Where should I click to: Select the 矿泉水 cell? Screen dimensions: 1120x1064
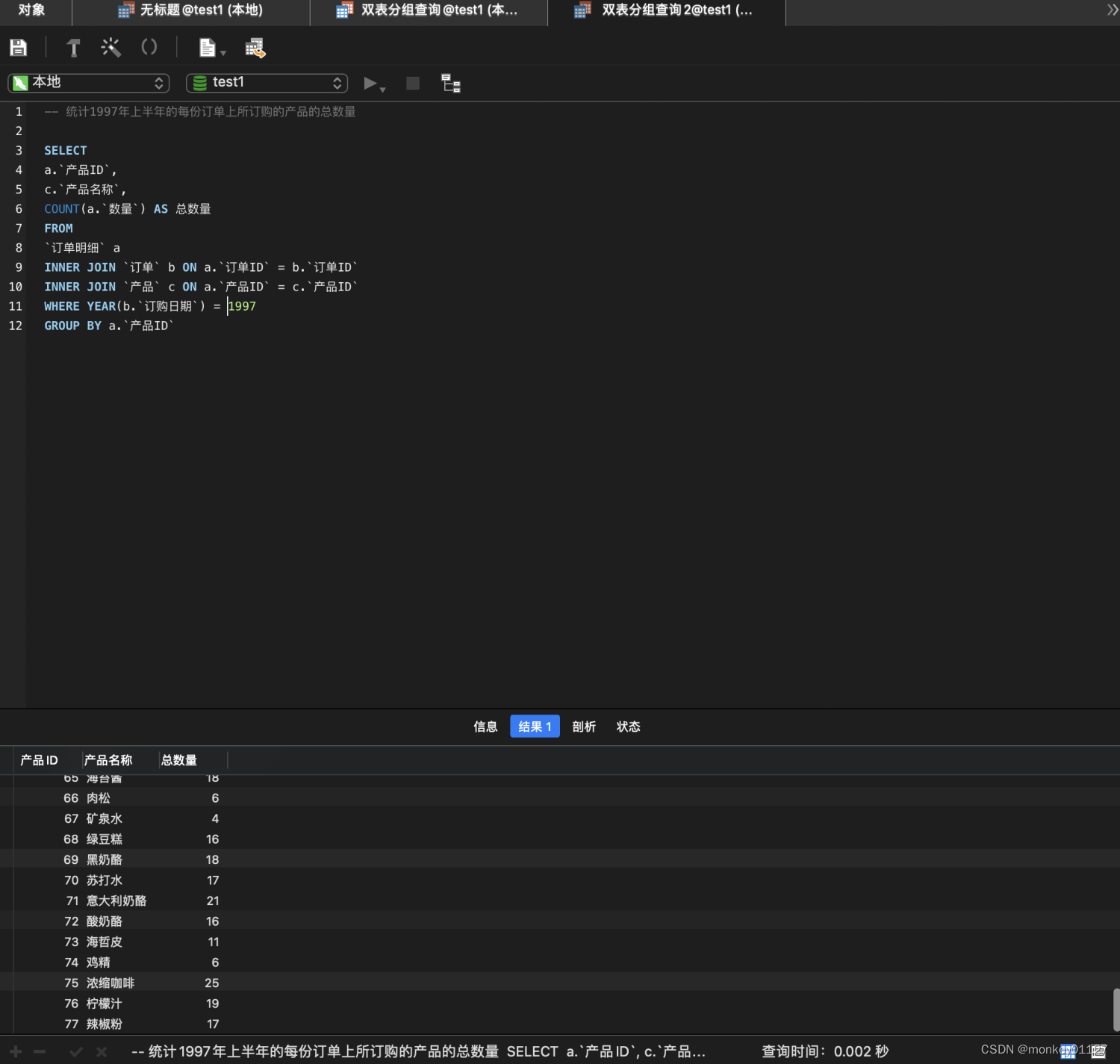pos(105,819)
